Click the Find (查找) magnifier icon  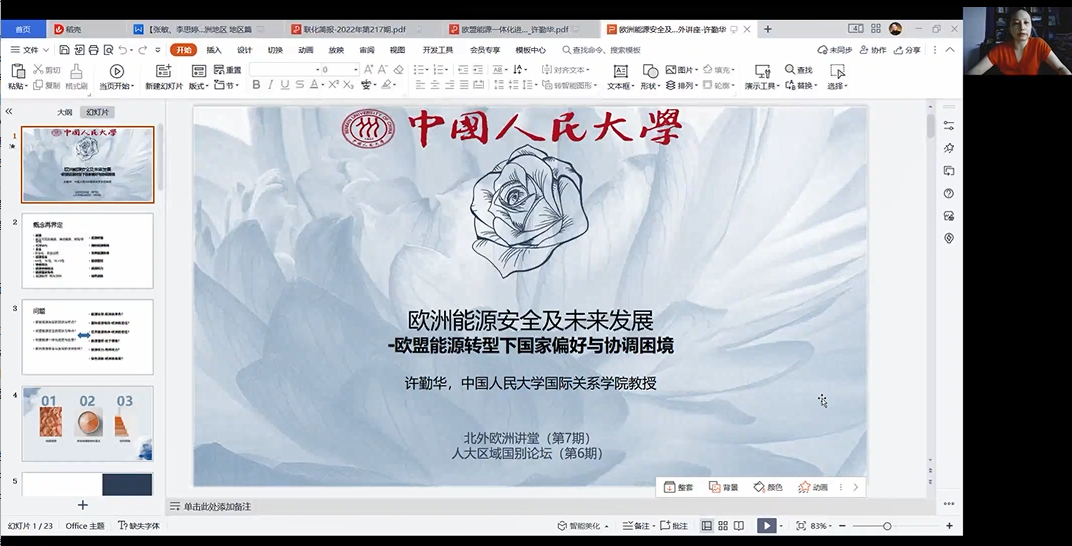[x=790, y=70]
